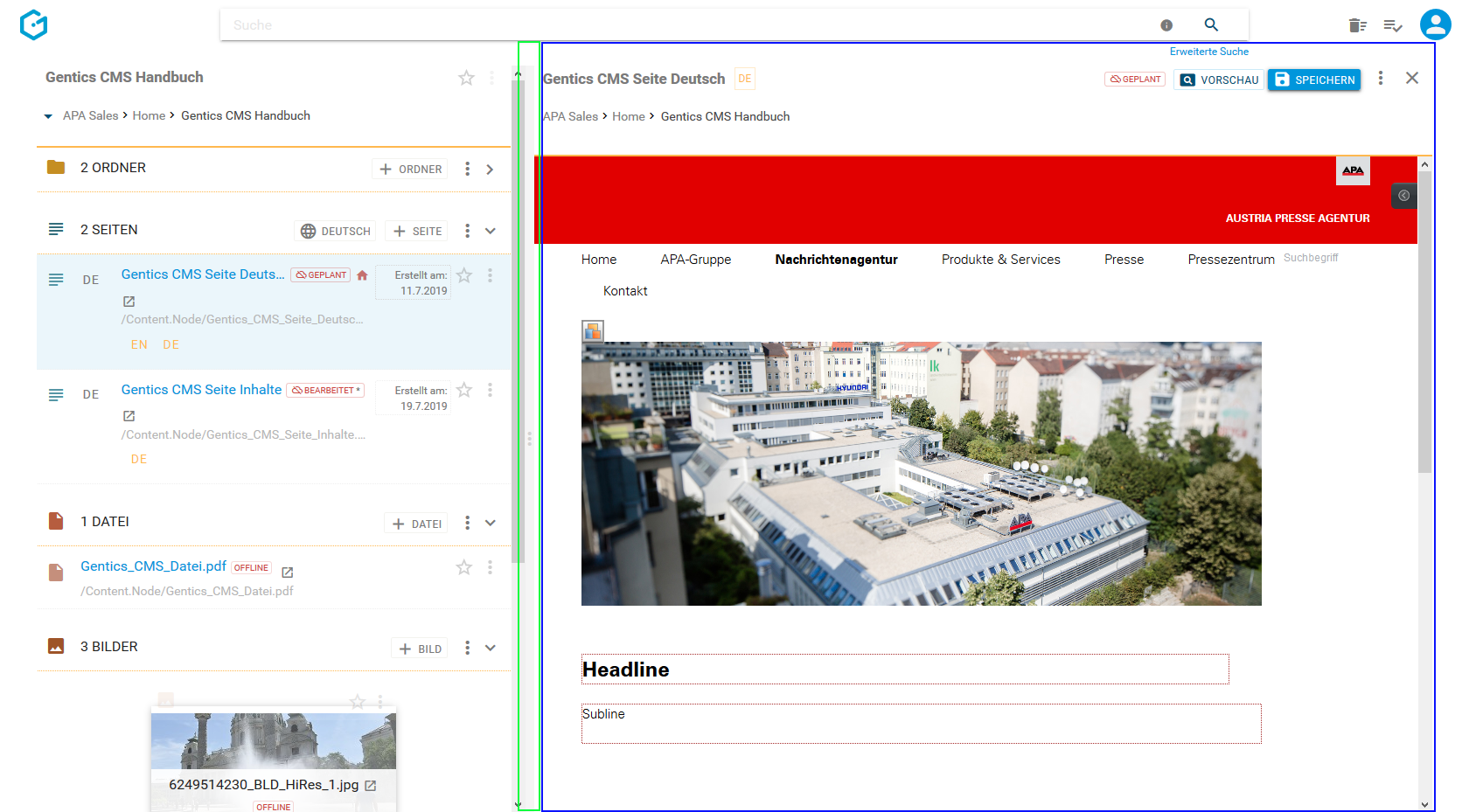Open external link icon of Seite Deutsch
1469x812 pixels.
(x=129, y=302)
